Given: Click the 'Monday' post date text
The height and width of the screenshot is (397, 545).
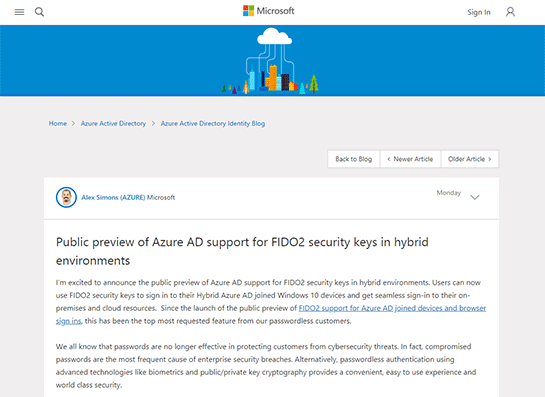Looking at the screenshot, I should [x=449, y=193].
